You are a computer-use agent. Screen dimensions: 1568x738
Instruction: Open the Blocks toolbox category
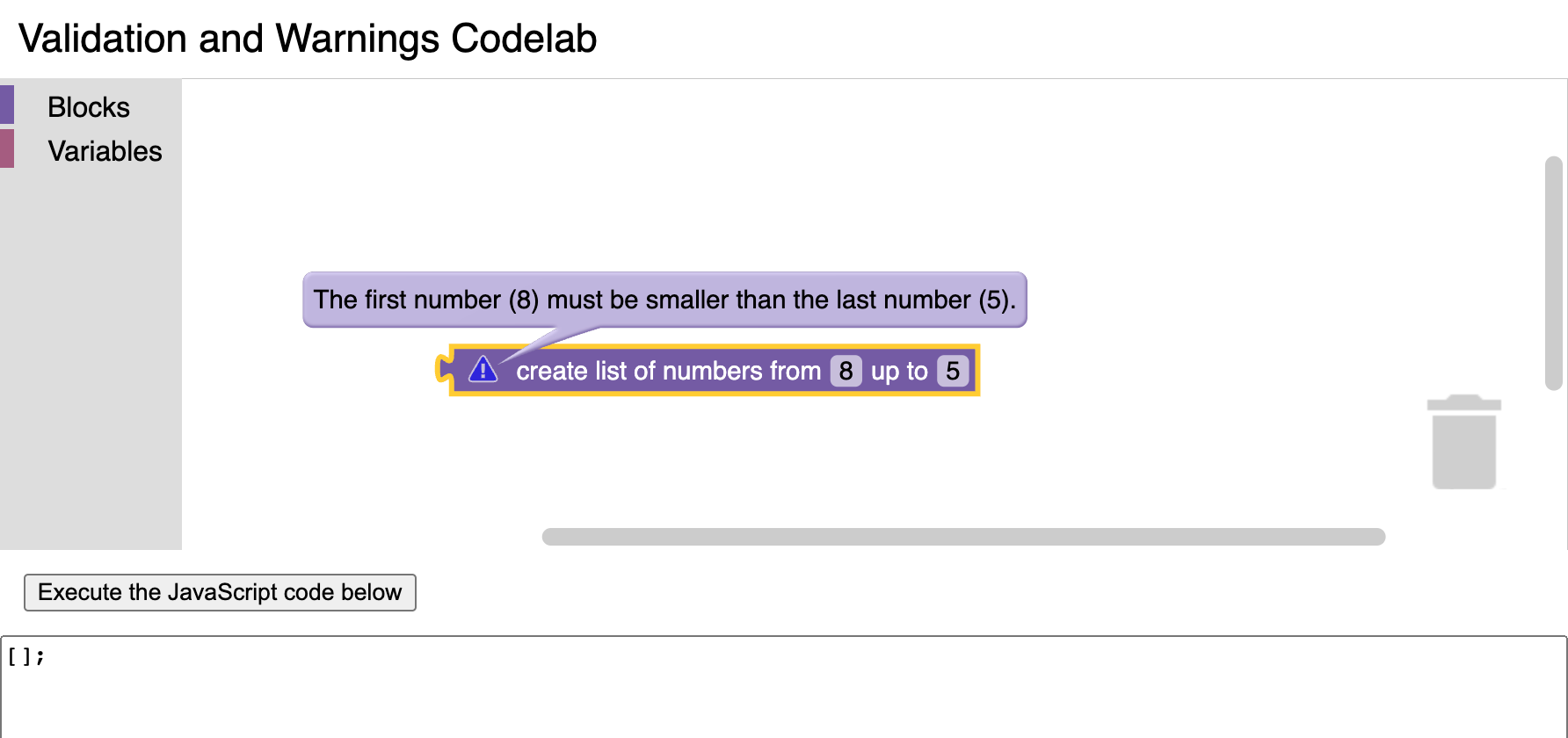tap(89, 107)
